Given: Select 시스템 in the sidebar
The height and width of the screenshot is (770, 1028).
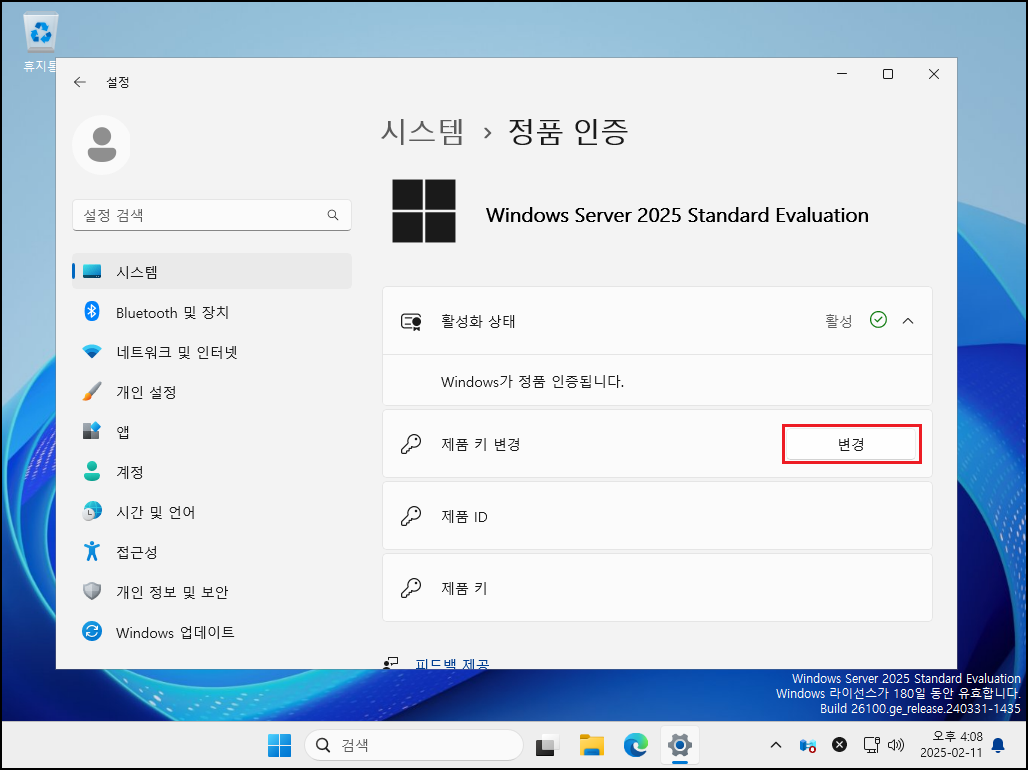Looking at the screenshot, I should point(212,272).
